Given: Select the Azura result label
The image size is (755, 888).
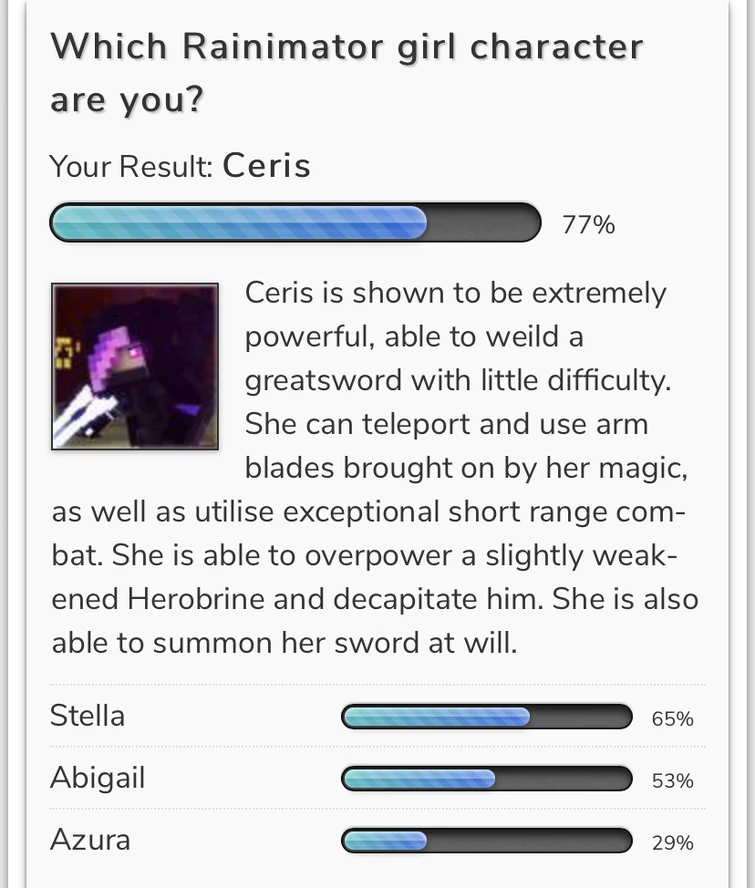Looking at the screenshot, I should (x=90, y=840).
